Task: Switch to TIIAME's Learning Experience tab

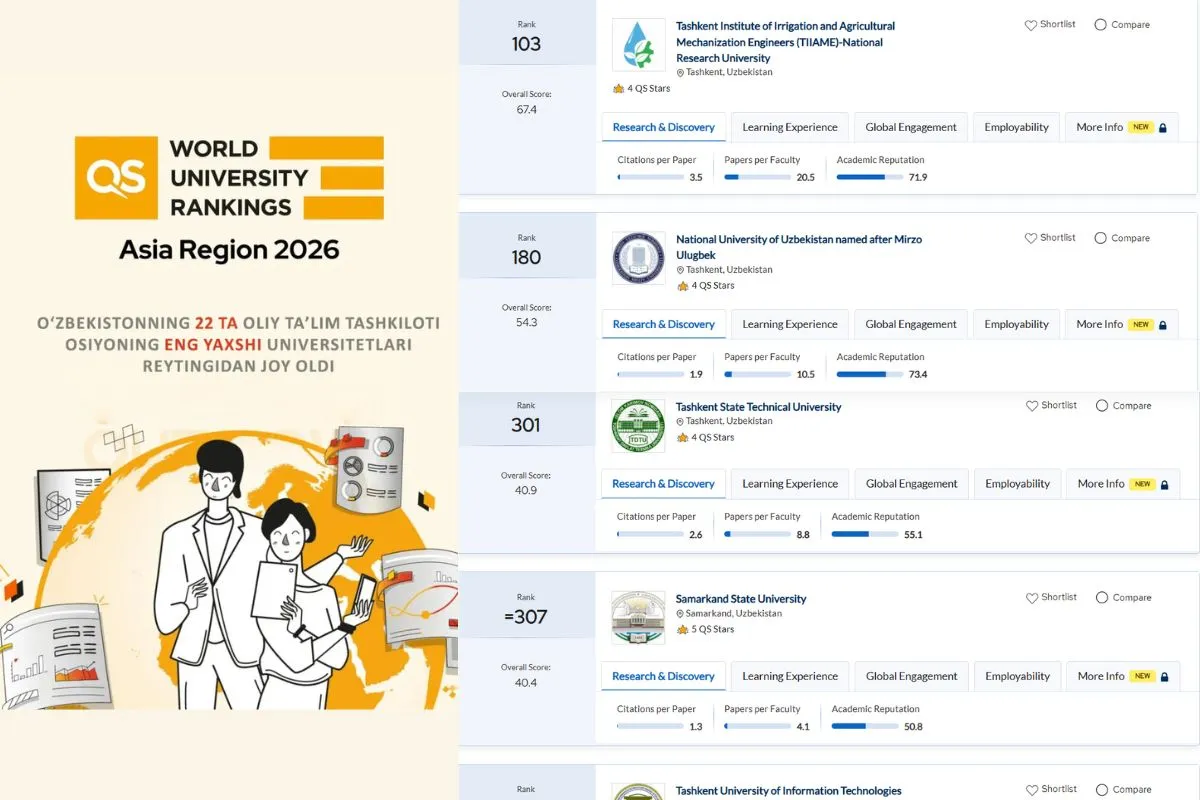Action: (x=790, y=127)
